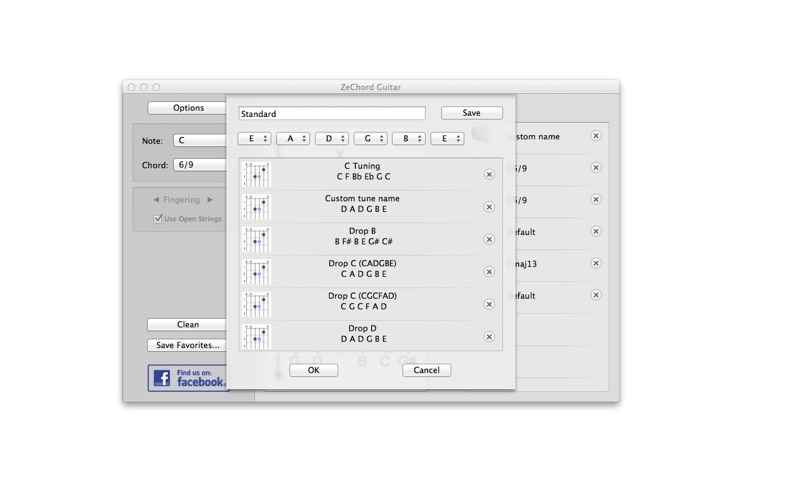The image size is (800, 500).
Task: Open the D string note dropdown
Action: (332, 138)
